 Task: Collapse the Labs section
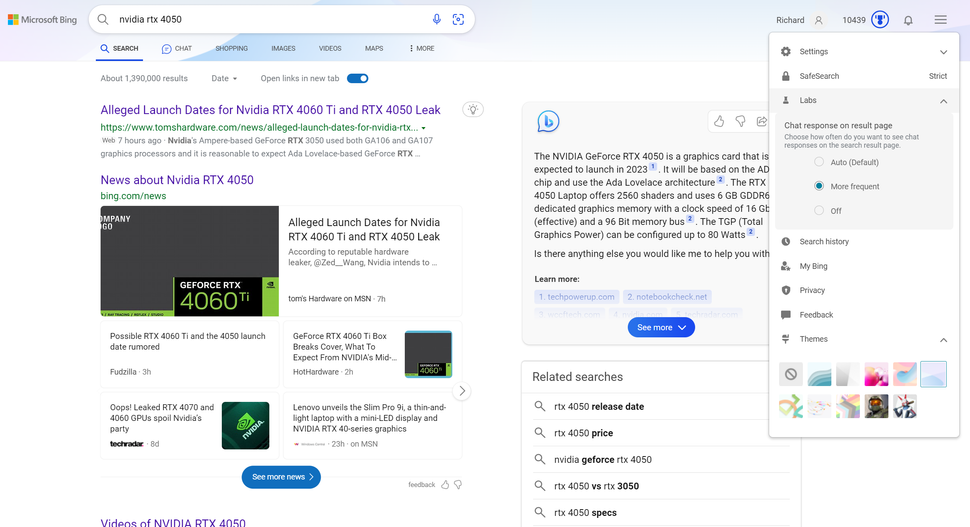(864, 100)
